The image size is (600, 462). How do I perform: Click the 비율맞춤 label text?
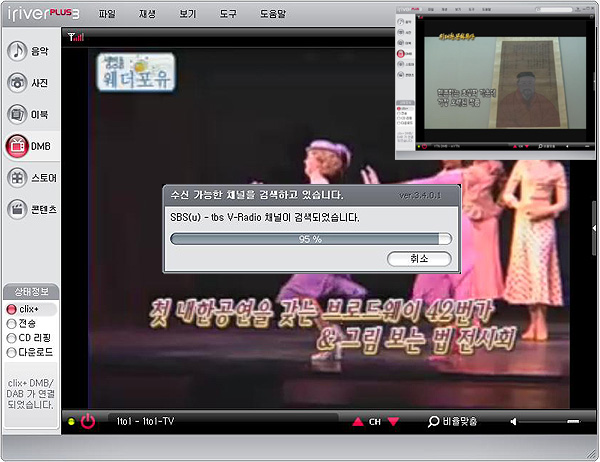pyautogui.click(x=460, y=421)
